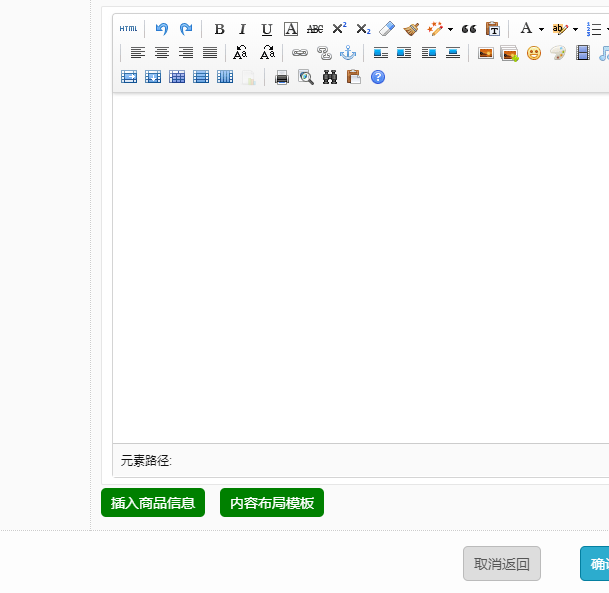609x593 pixels.
Task: Open the help question mark icon
Action: 378,77
